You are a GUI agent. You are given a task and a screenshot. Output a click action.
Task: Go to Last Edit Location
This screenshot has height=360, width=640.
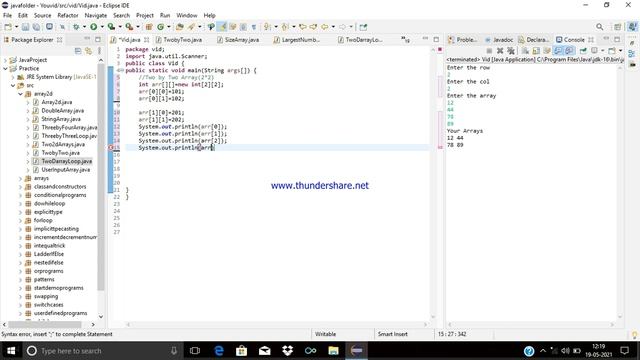coord(303,27)
